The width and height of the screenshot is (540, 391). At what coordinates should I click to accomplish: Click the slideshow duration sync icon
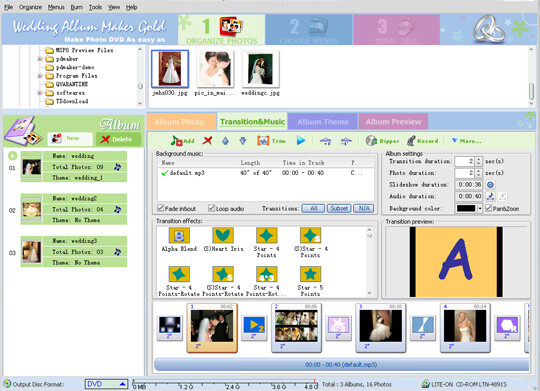(x=490, y=185)
